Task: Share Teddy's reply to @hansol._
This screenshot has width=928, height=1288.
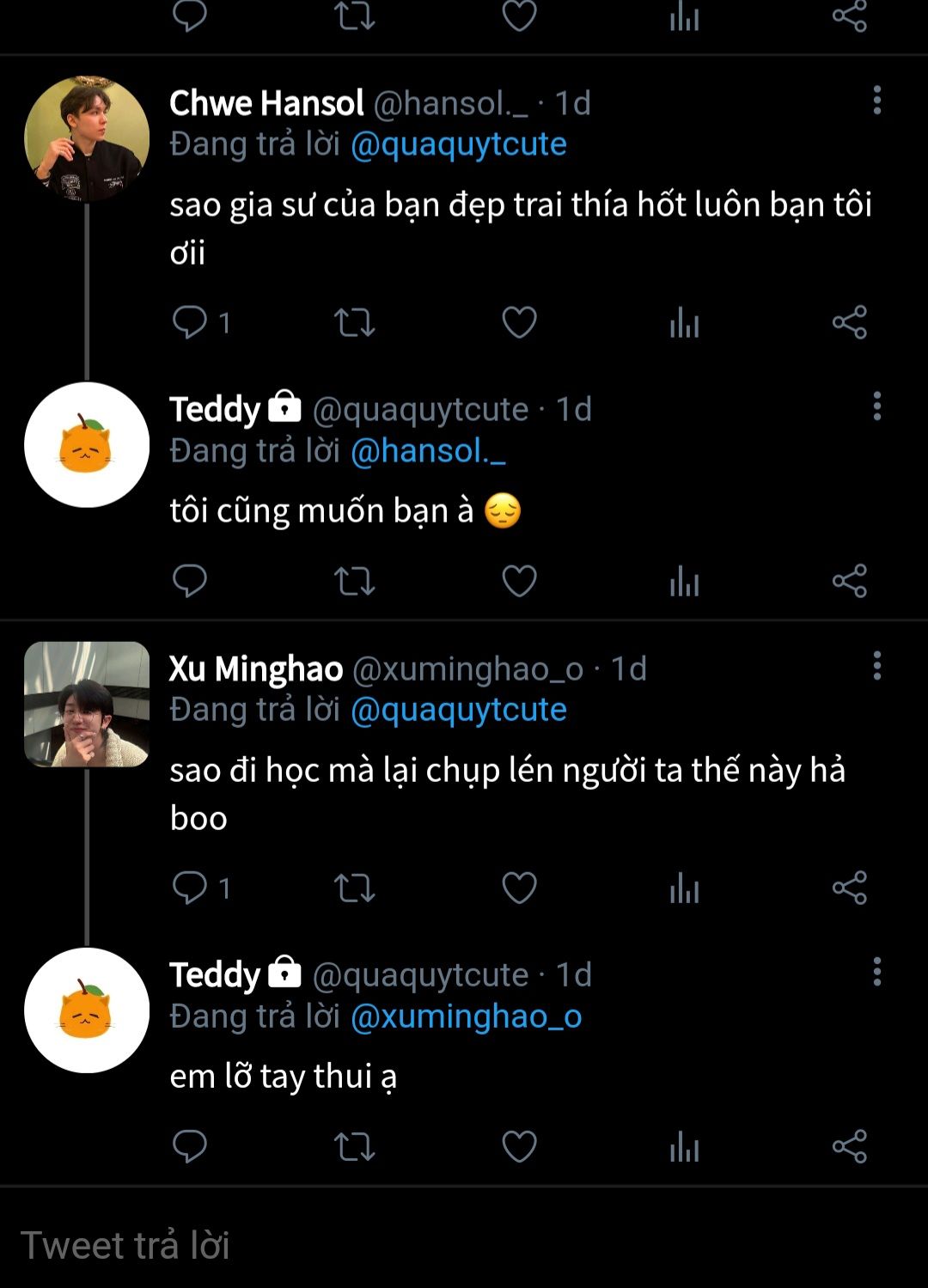Action: (x=849, y=582)
